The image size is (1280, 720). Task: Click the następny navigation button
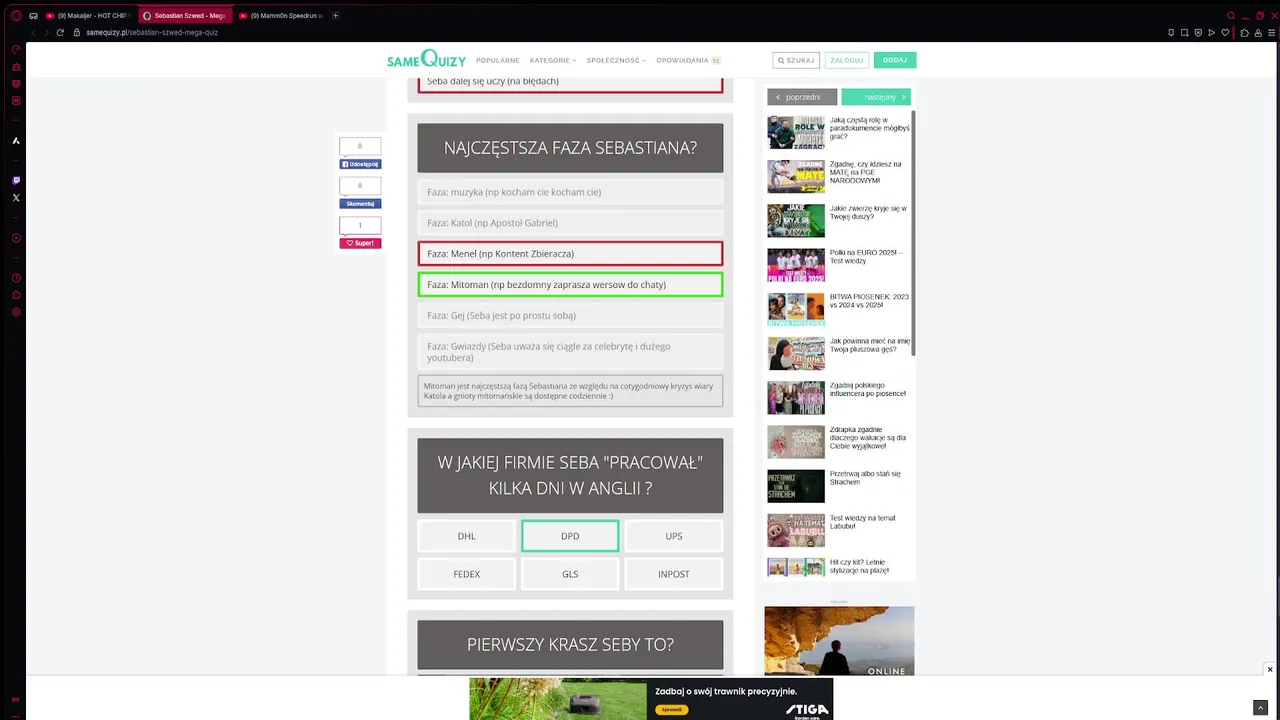pos(876,97)
